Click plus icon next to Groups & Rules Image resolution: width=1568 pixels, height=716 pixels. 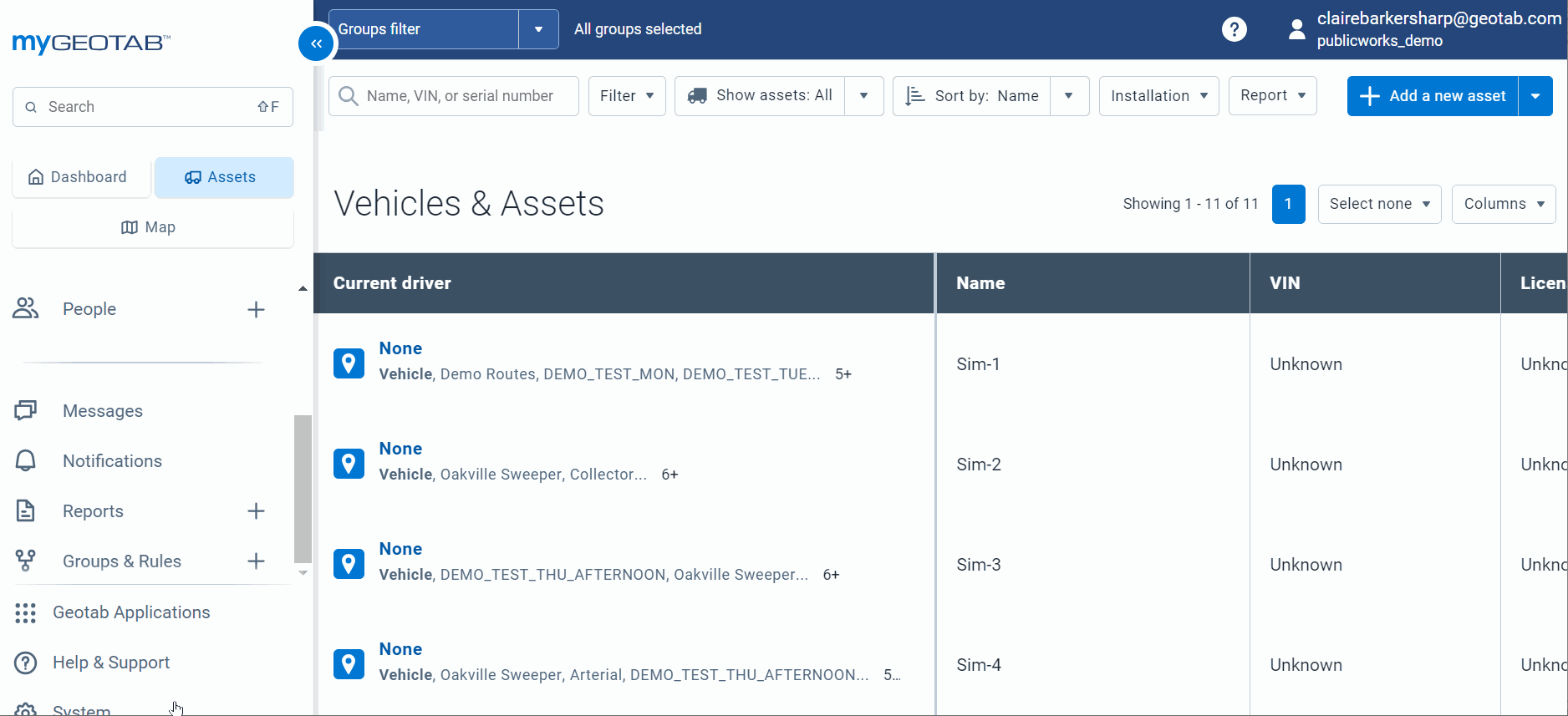pyautogui.click(x=256, y=561)
